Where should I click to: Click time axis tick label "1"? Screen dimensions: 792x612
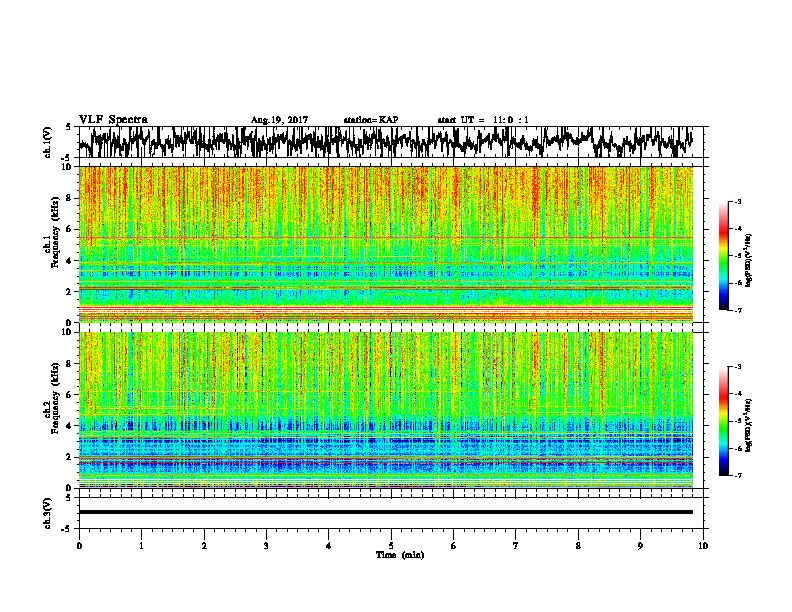click(x=141, y=546)
